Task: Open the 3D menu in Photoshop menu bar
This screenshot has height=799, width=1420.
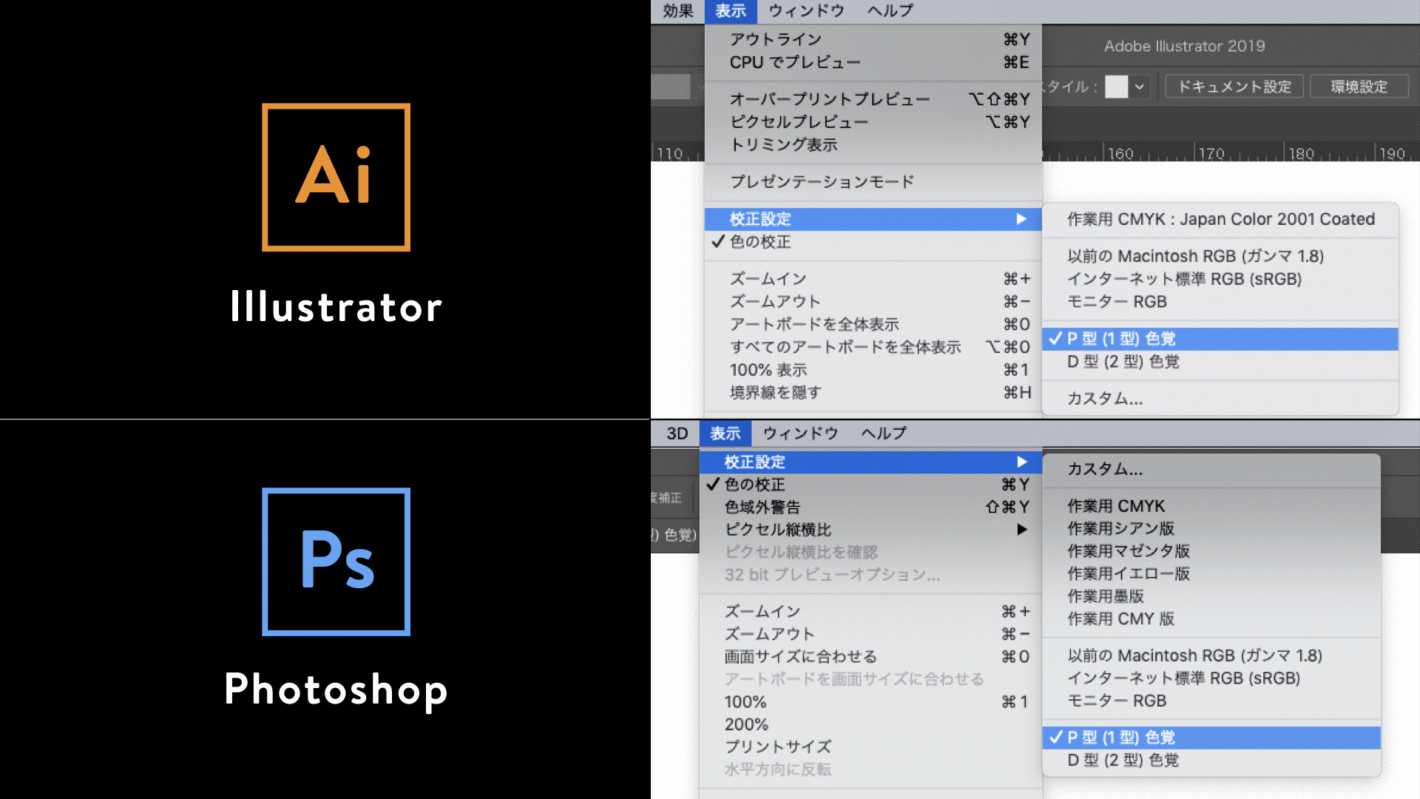Action: tap(677, 433)
